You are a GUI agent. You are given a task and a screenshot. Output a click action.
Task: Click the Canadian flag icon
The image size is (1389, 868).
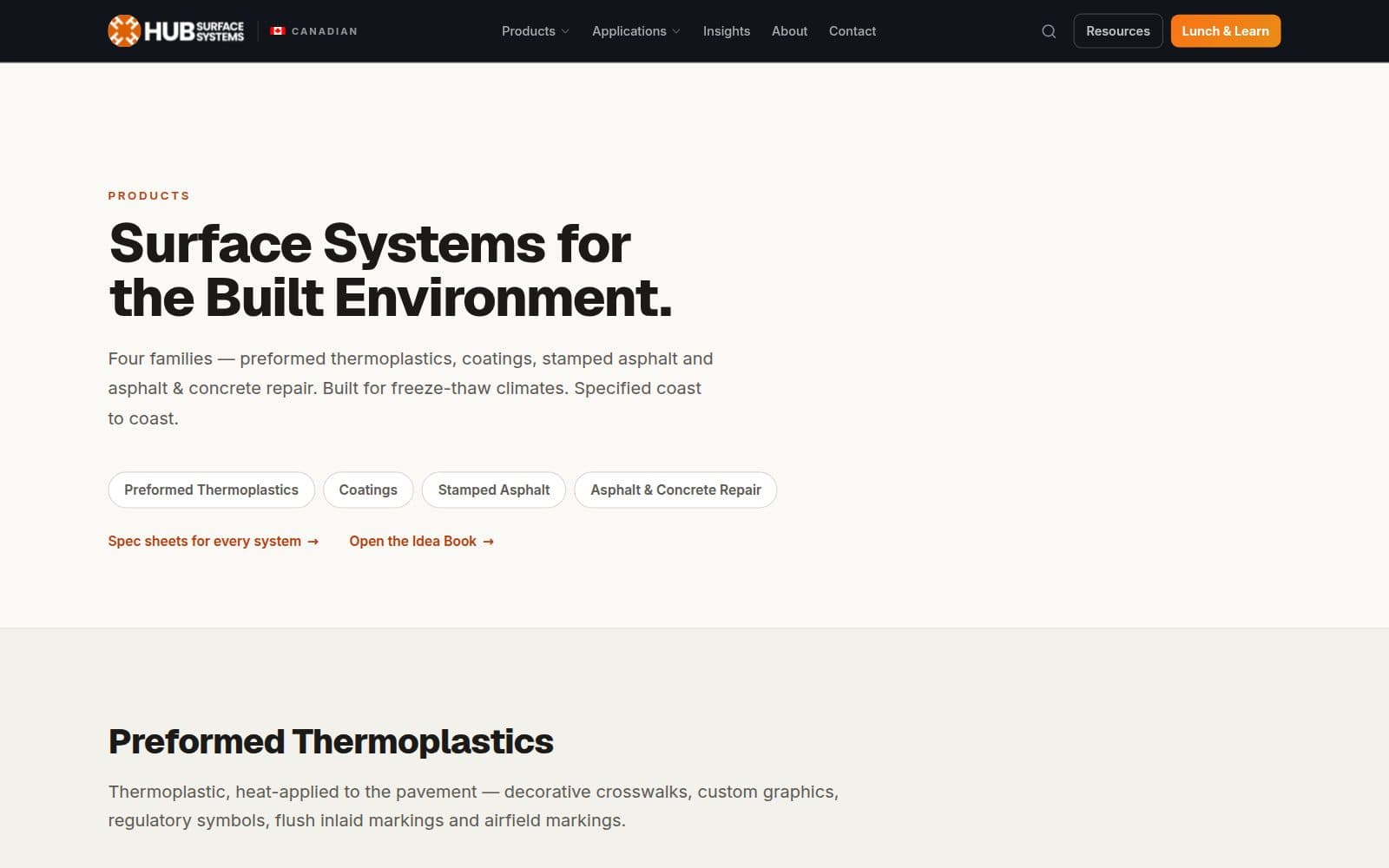tap(278, 31)
